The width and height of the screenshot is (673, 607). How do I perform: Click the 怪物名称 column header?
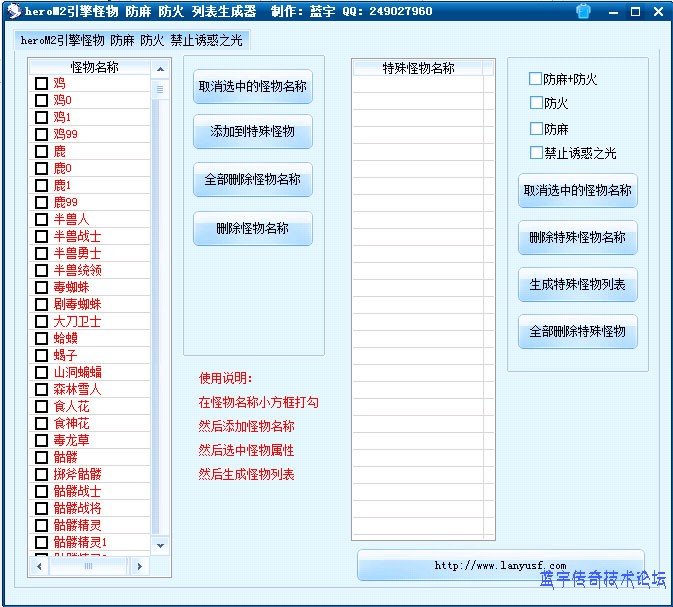[95, 67]
